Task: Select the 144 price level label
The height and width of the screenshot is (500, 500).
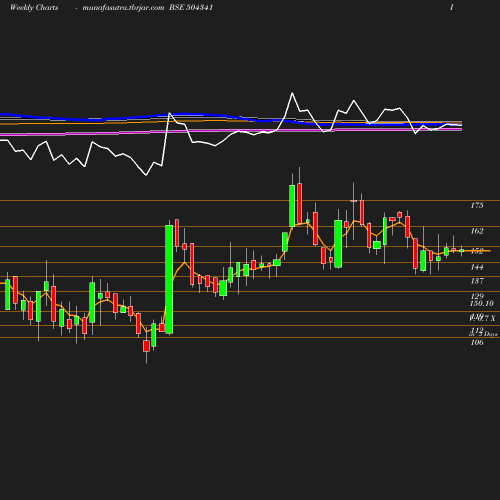Action: 477,267
